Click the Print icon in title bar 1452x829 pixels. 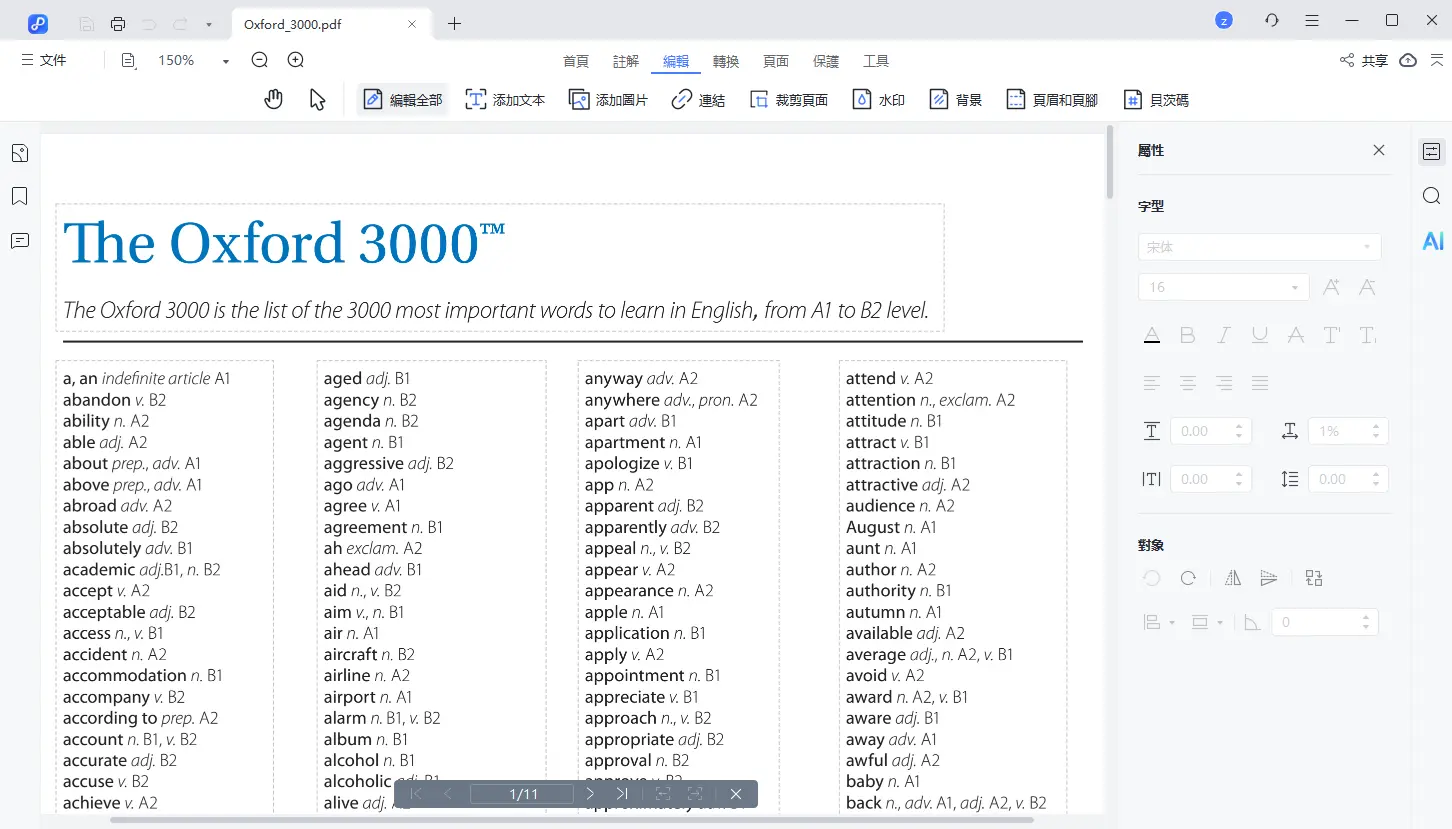[118, 23]
